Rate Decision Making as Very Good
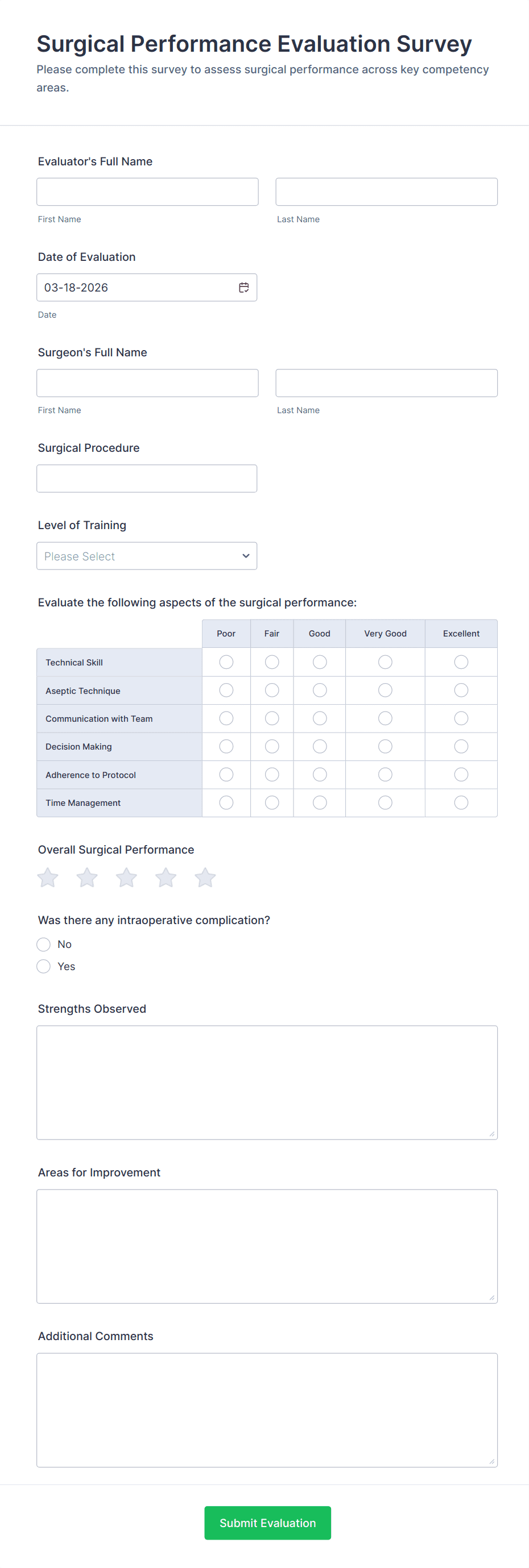The width and height of the screenshot is (529, 1568). click(x=385, y=746)
